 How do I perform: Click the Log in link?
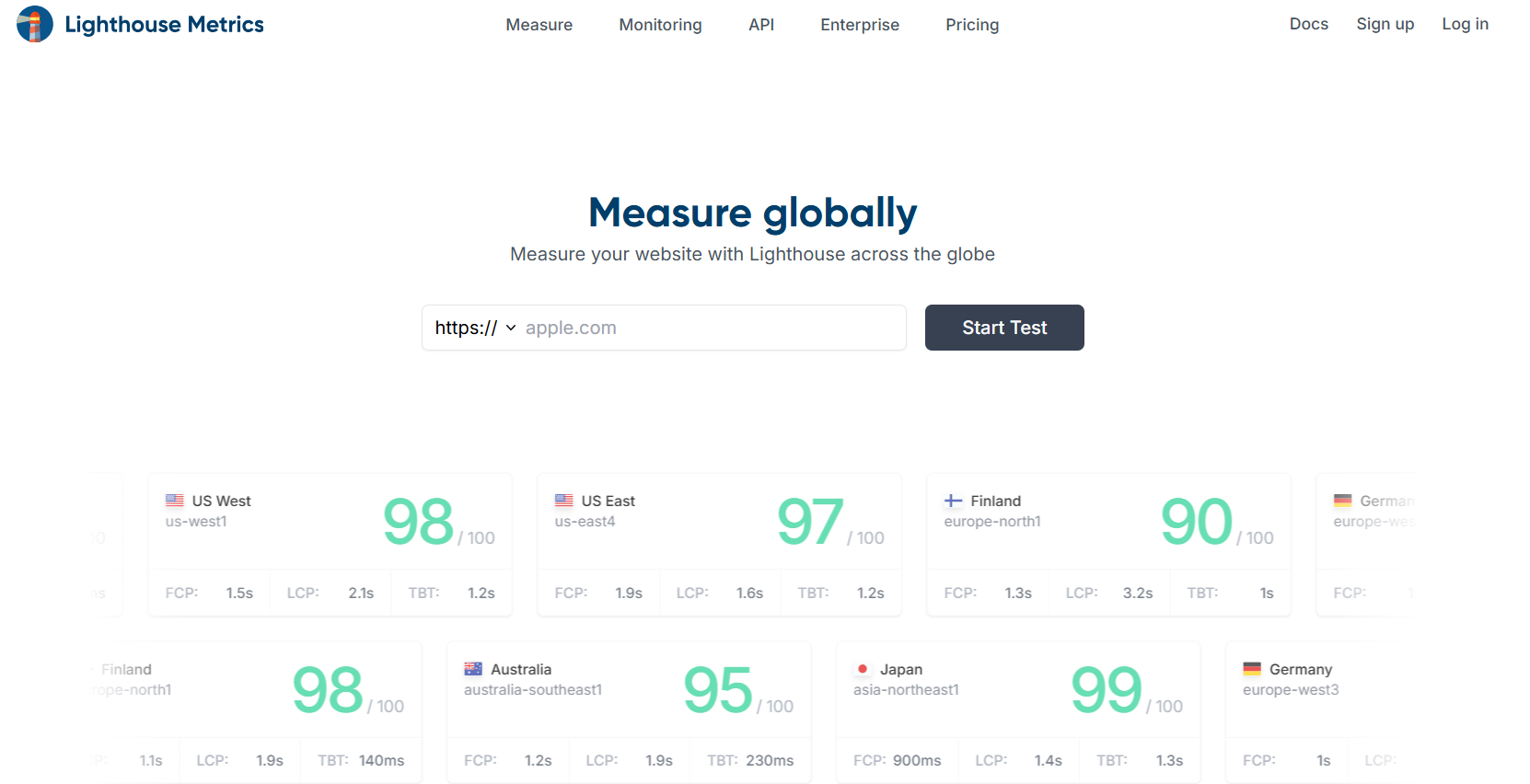[1466, 24]
